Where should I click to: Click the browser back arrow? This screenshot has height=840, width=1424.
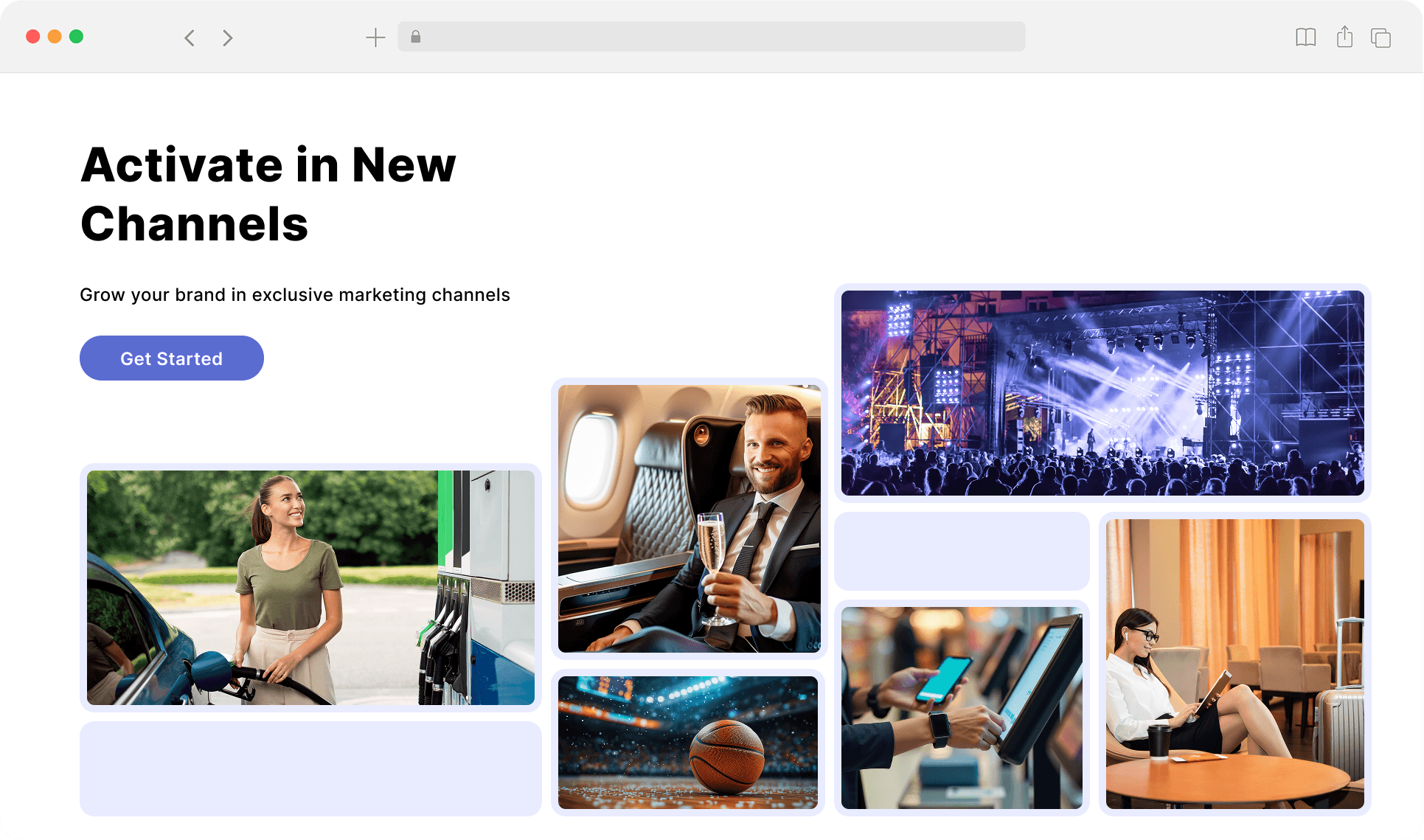click(190, 38)
